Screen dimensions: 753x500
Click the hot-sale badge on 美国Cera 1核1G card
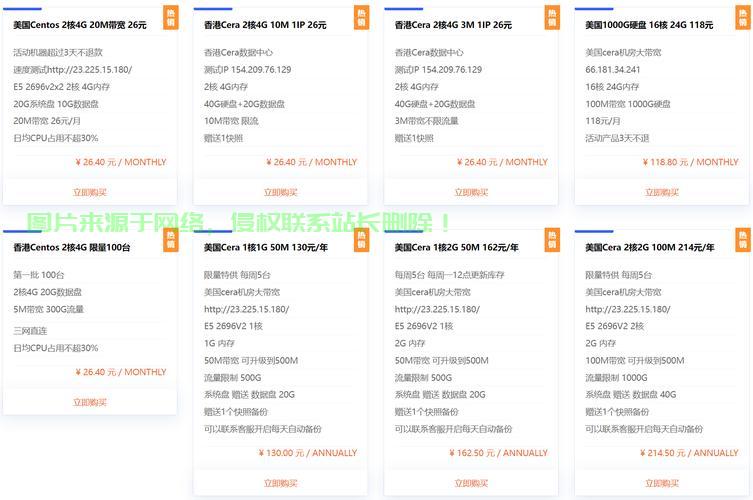click(x=361, y=240)
